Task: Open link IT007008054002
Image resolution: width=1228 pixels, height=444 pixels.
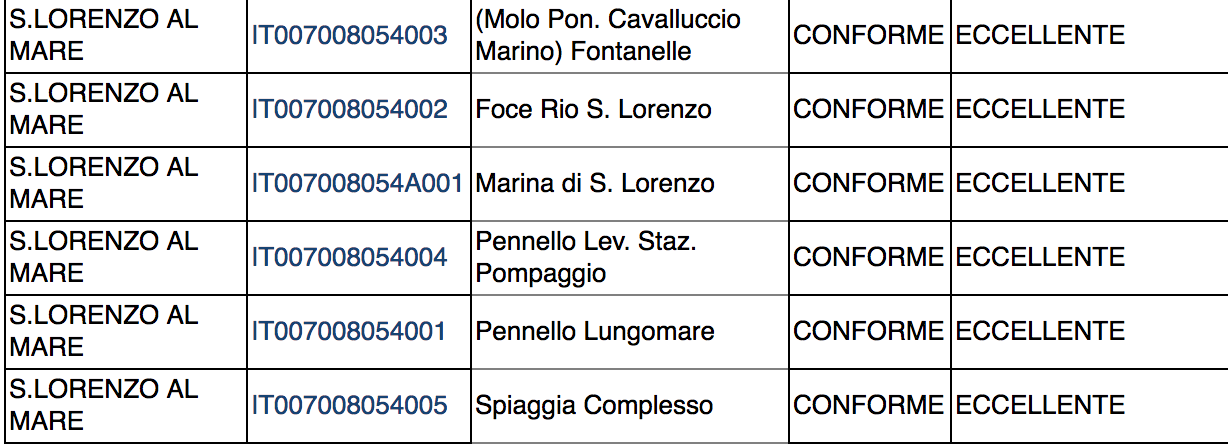Action: click(x=350, y=109)
